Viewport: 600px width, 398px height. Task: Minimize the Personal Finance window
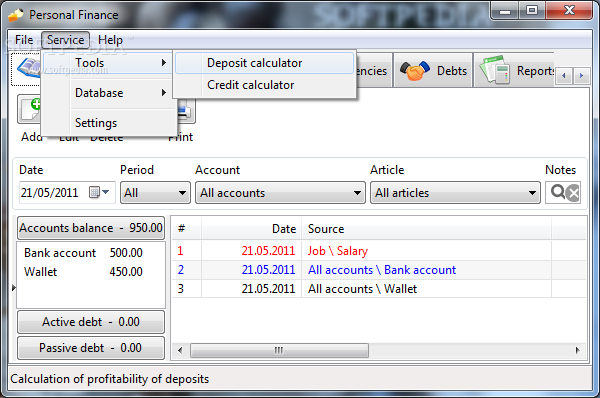click(x=505, y=11)
